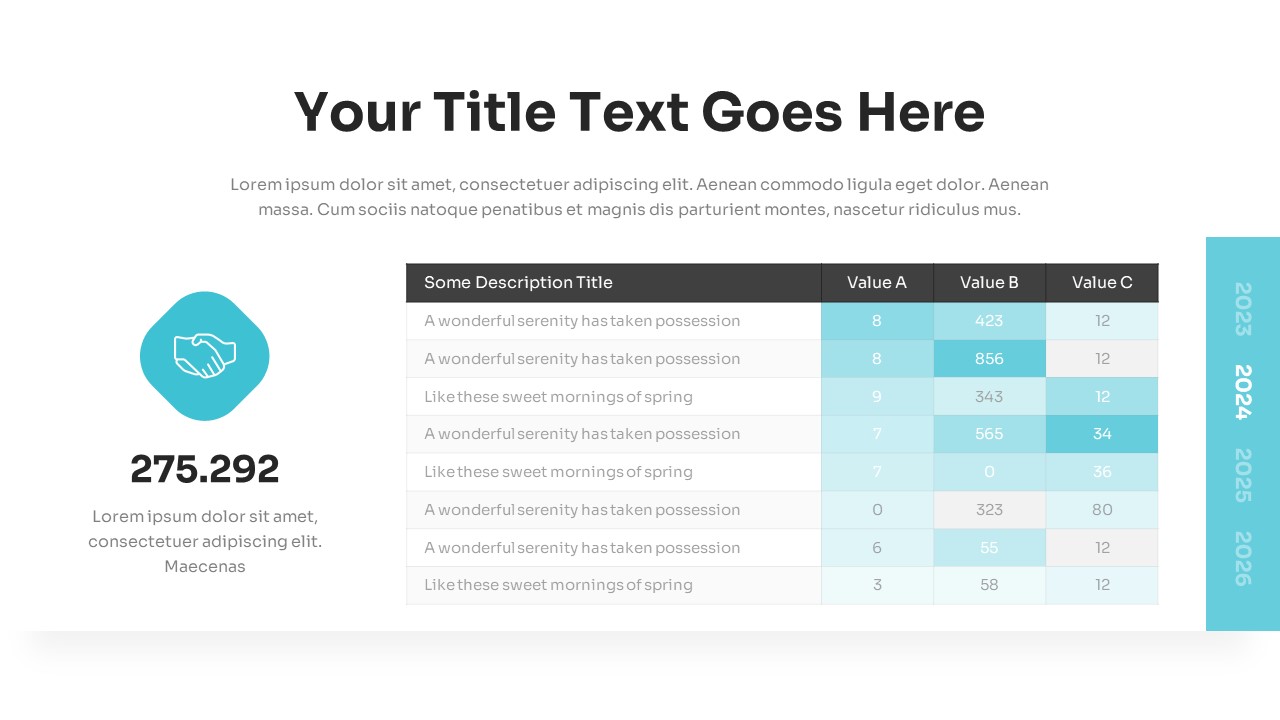The width and height of the screenshot is (1280, 720).
Task: Click the table cell showing 856
Action: tap(989, 359)
